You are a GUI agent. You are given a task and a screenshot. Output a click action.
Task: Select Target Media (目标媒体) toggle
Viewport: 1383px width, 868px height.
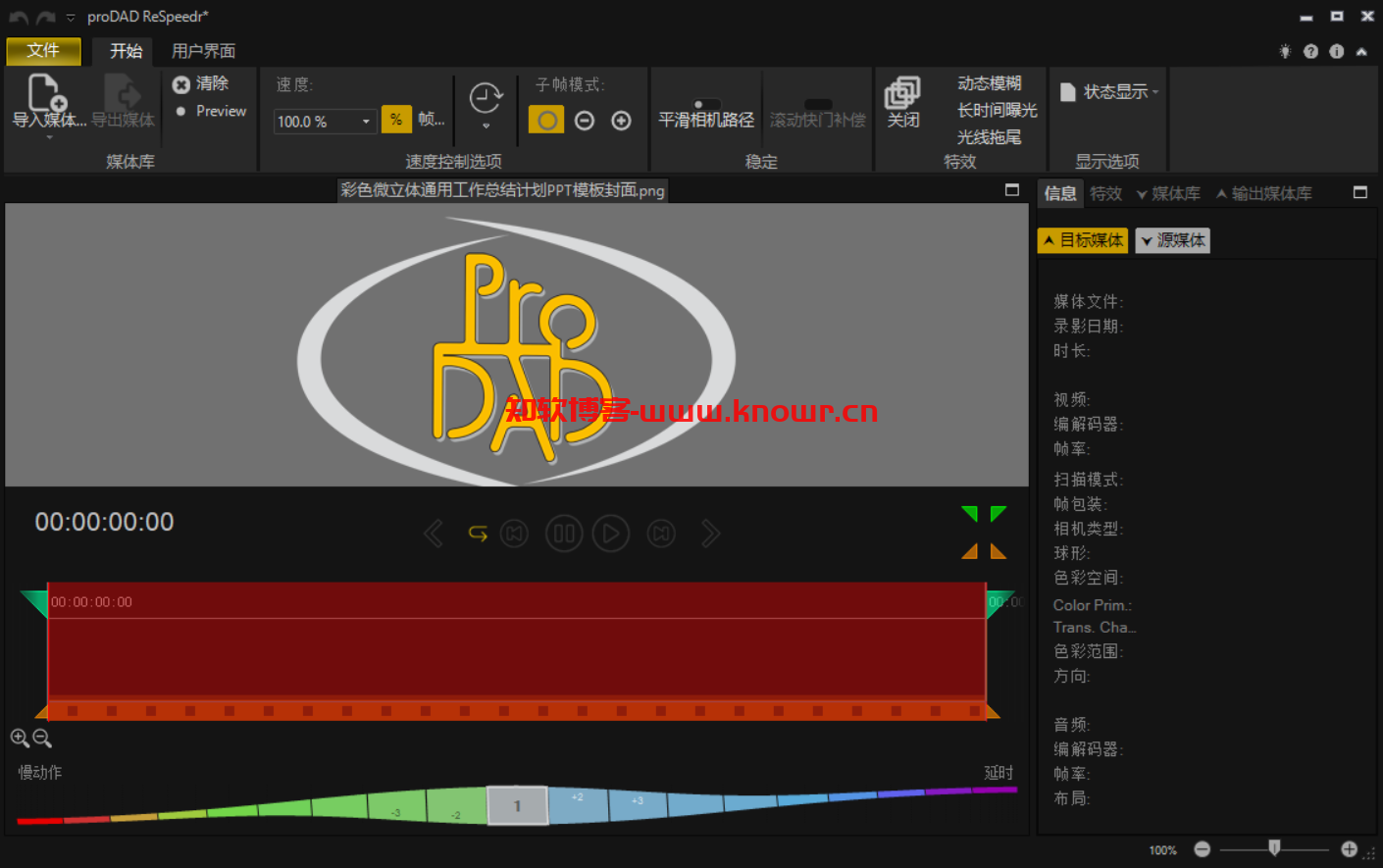1083,240
